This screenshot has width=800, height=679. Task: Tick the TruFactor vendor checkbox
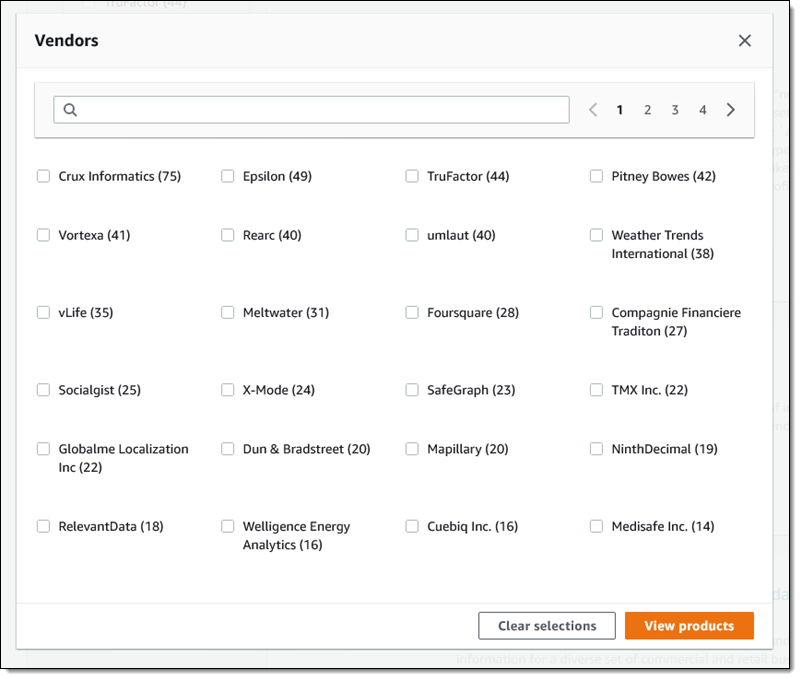coord(412,176)
